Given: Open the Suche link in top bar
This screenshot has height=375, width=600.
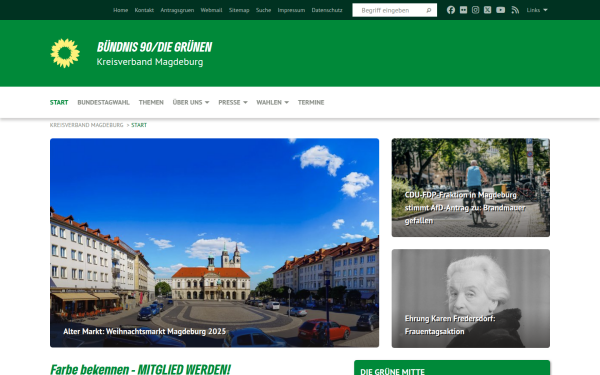Looking at the screenshot, I should pos(263,10).
